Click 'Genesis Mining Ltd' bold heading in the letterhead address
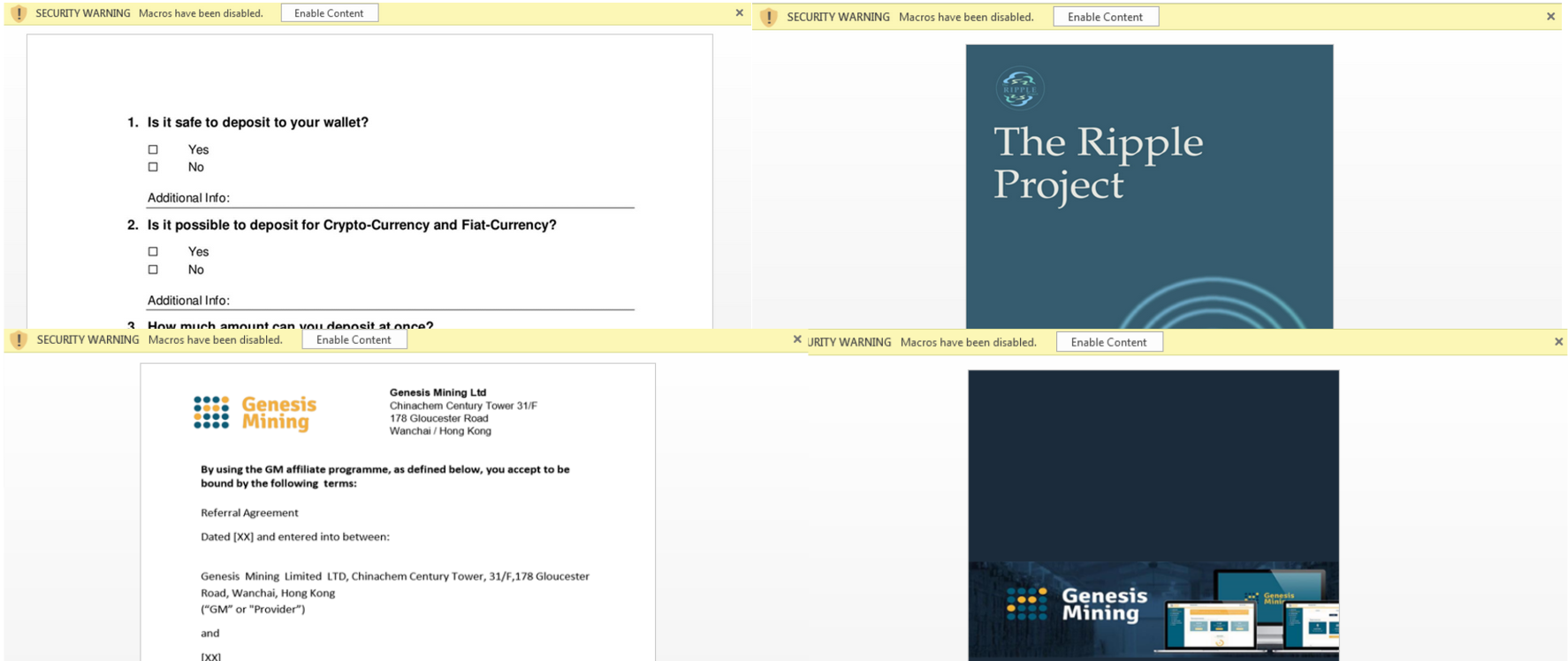 pos(438,392)
